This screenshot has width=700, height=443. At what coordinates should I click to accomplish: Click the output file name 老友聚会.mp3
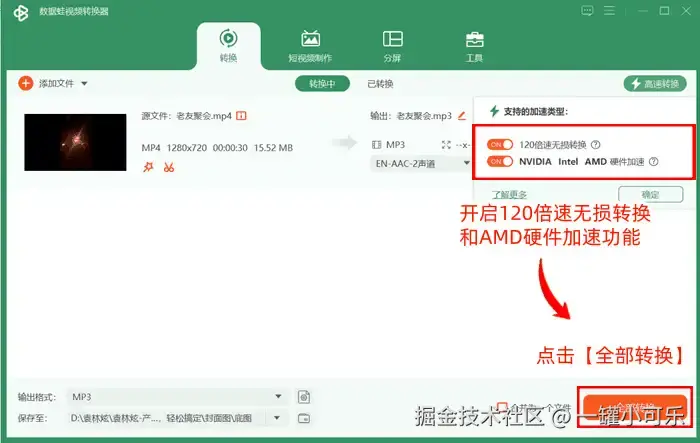coord(424,116)
